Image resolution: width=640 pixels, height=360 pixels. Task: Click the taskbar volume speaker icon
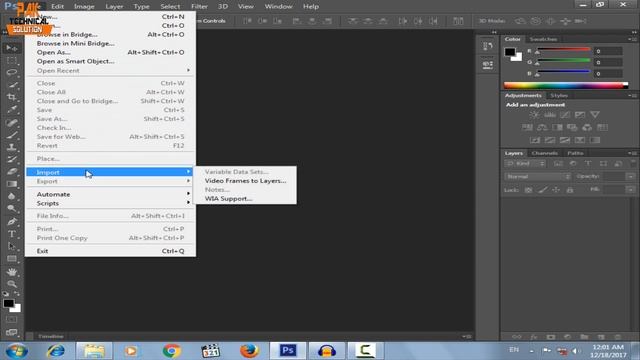tap(576, 351)
